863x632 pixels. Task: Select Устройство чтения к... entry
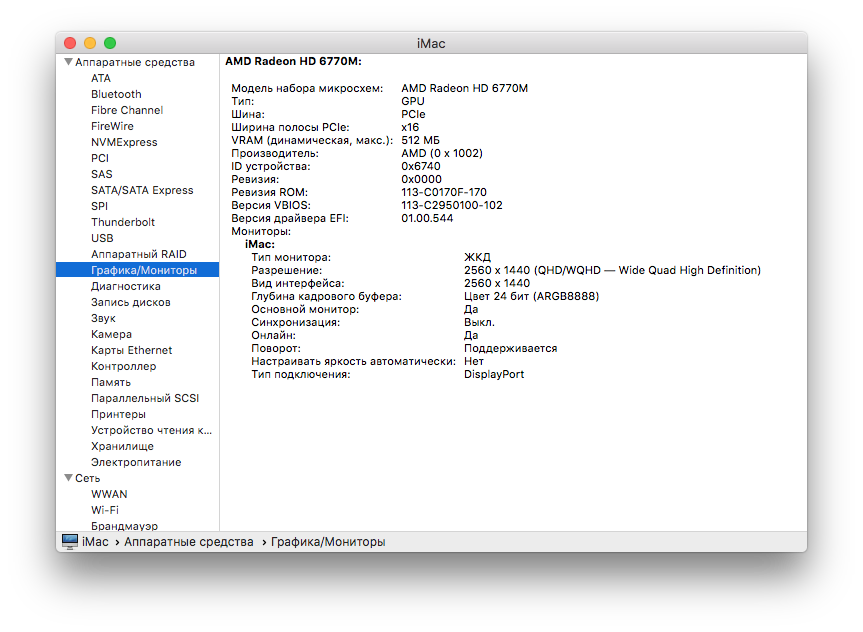(x=151, y=430)
